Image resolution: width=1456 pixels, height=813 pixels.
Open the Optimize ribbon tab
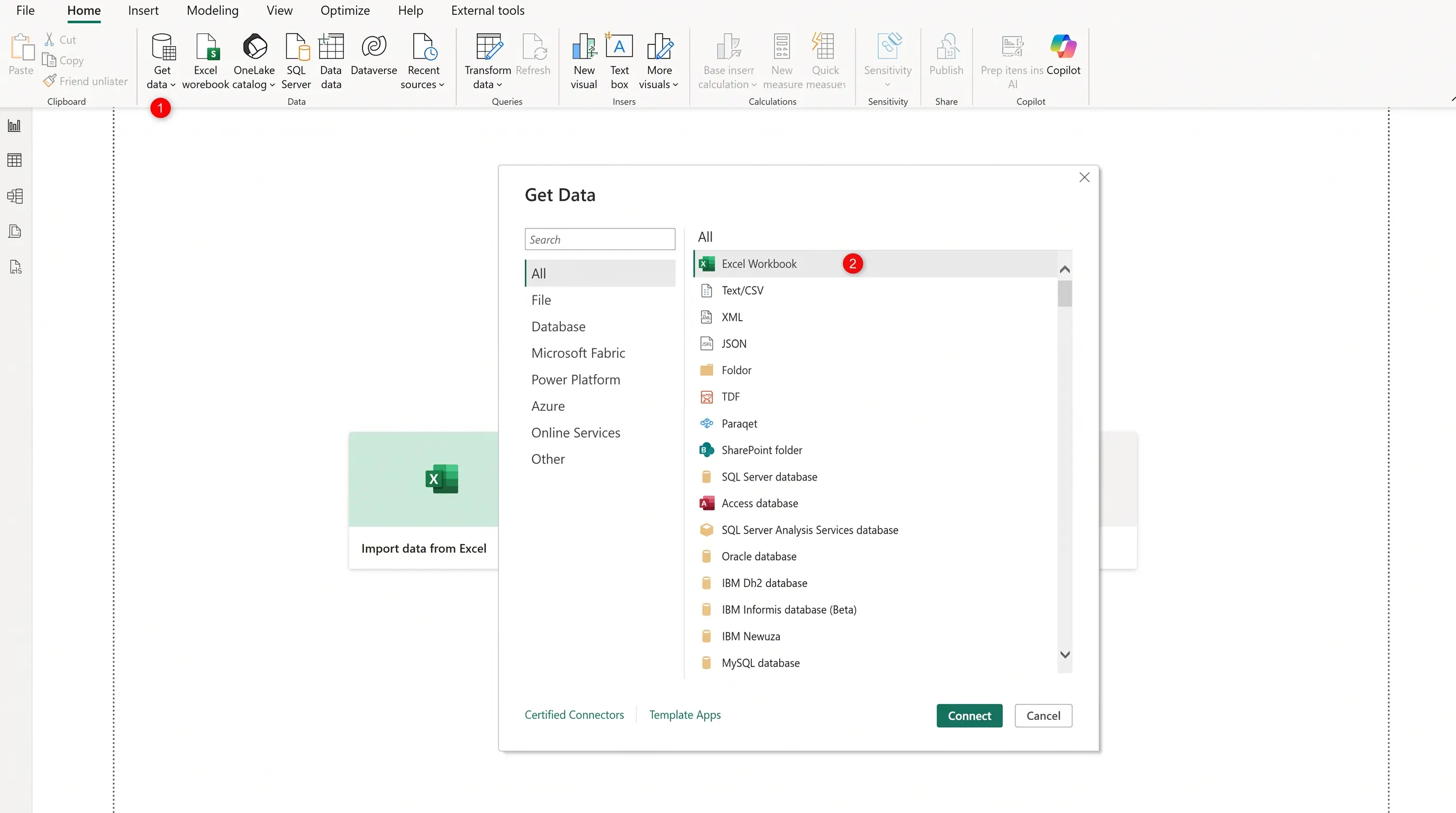coord(345,10)
